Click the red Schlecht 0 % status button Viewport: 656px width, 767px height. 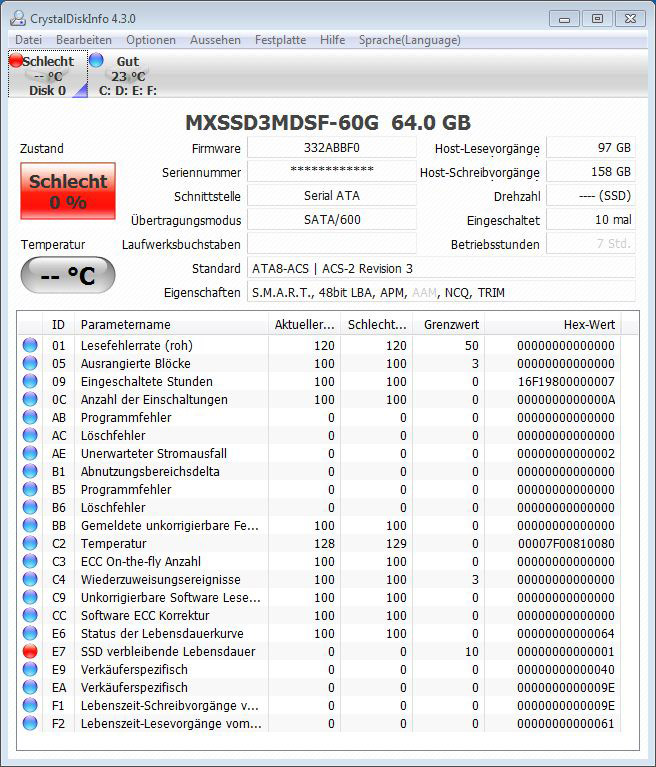(x=68, y=191)
